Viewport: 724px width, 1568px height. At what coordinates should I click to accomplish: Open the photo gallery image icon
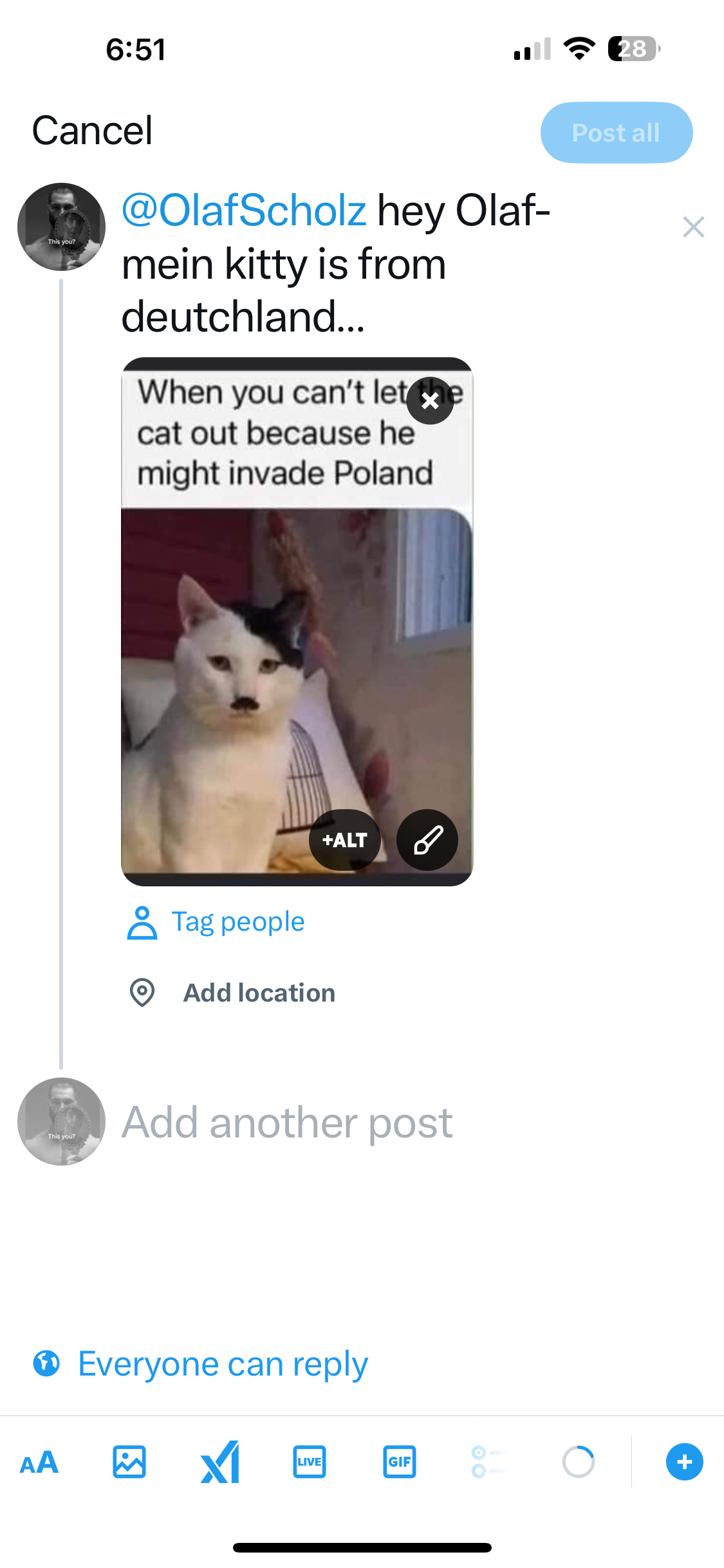(x=129, y=1462)
